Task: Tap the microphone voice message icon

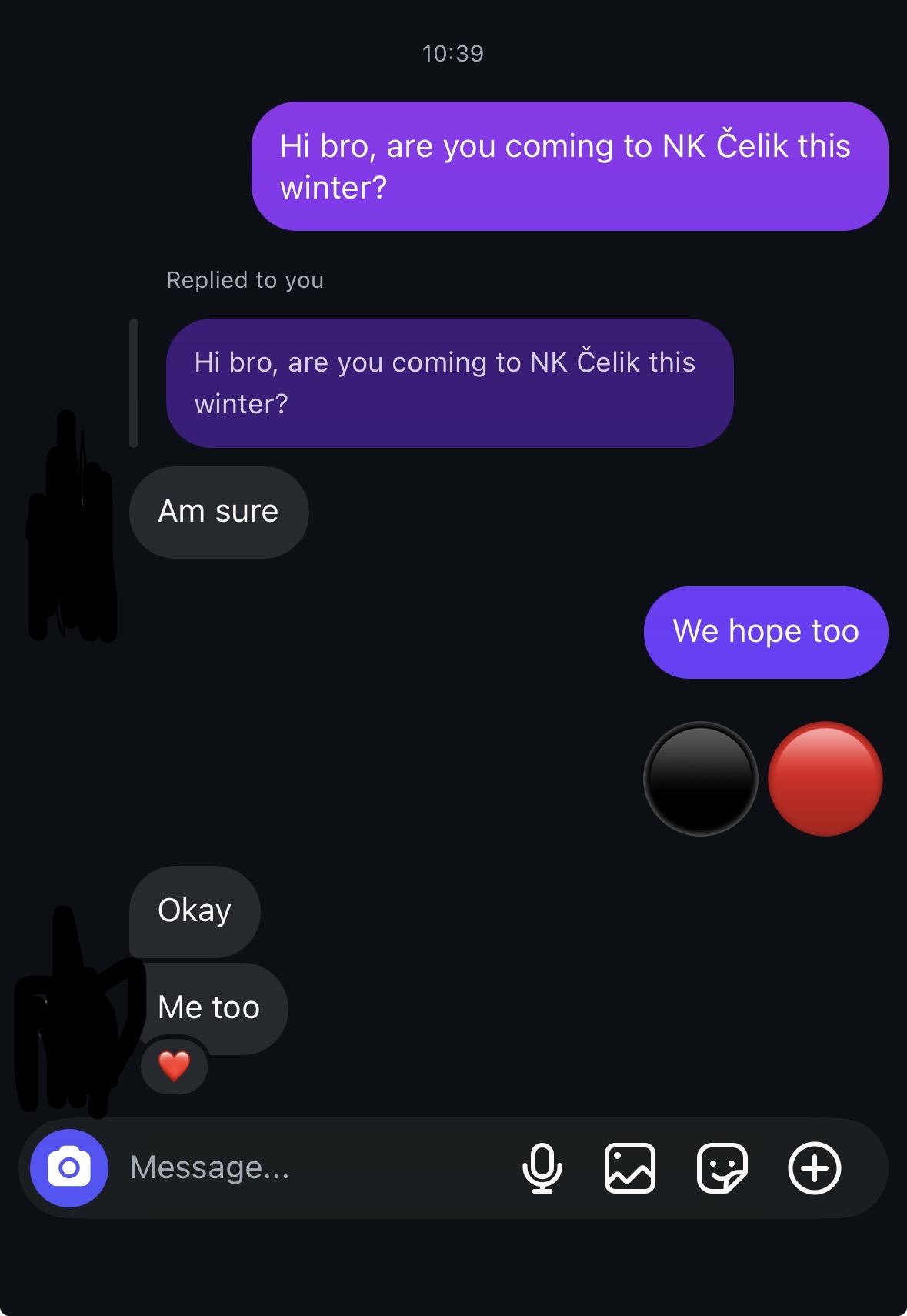Action: pyautogui.click(x=542, y=1168)
